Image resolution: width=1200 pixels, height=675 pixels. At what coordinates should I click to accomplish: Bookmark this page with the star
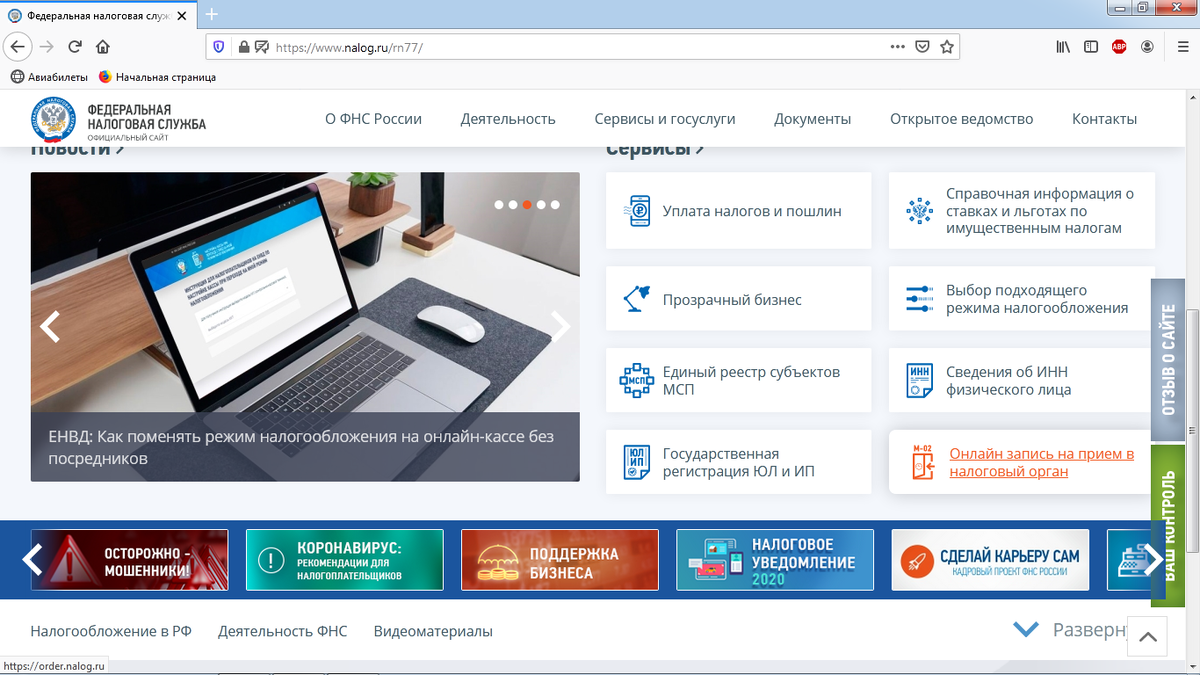click(947, 46)
